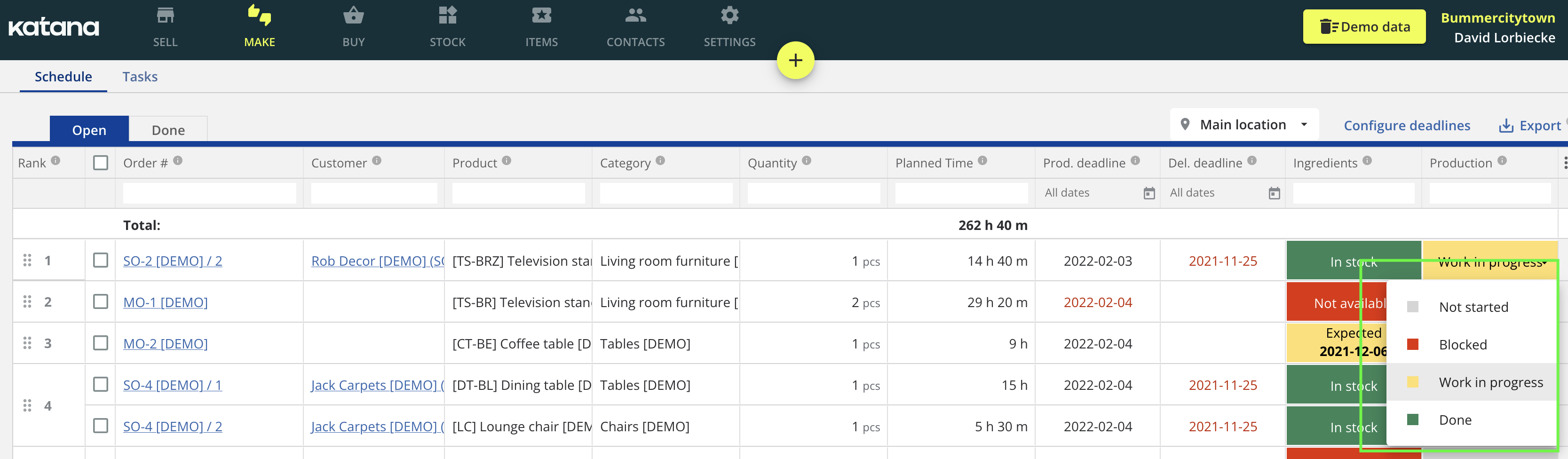1568x459 pixels.
Task: Click the Demo data button
Action: pyautogui.click(x=1364, y=27)
